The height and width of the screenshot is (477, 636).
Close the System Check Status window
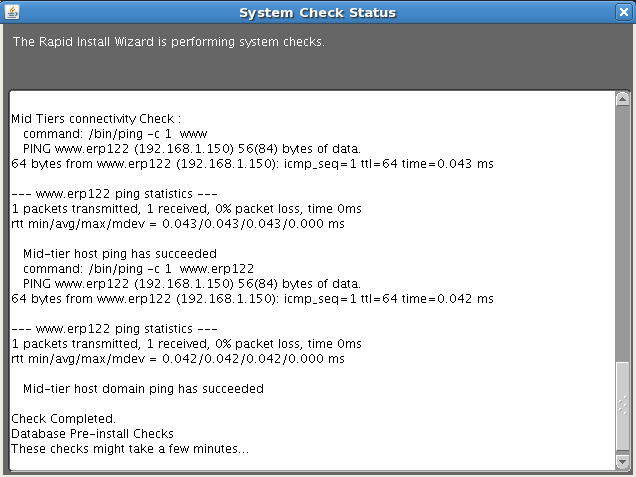[x=623, y=13]
